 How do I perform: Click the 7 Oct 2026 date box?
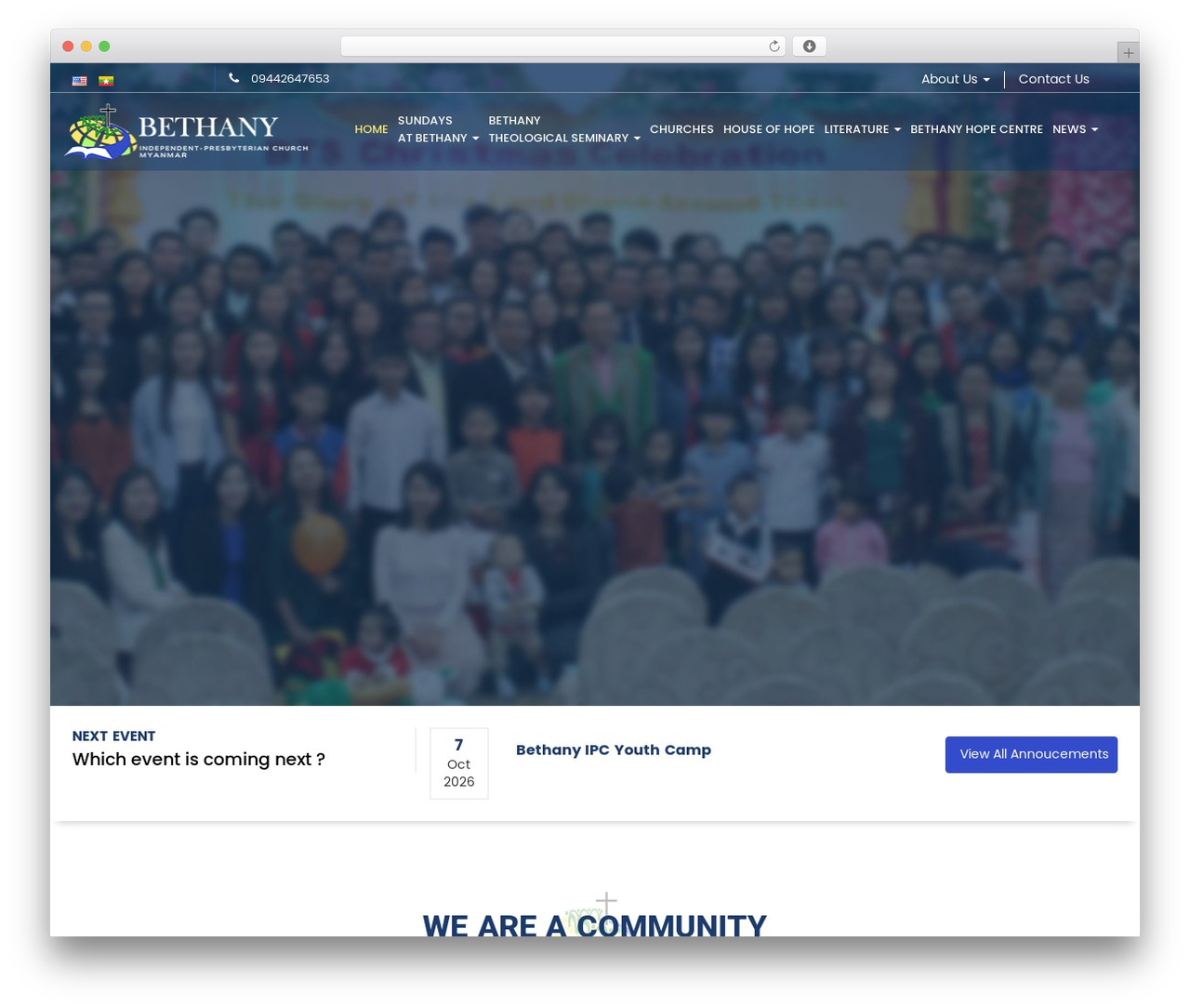coord(459,763)
